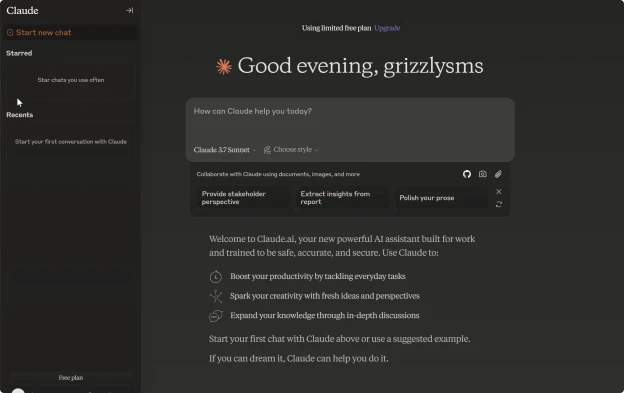This screenshot has height=393, width=624.
Task: Click the clock productivity icon
Action: click(215, 276)
